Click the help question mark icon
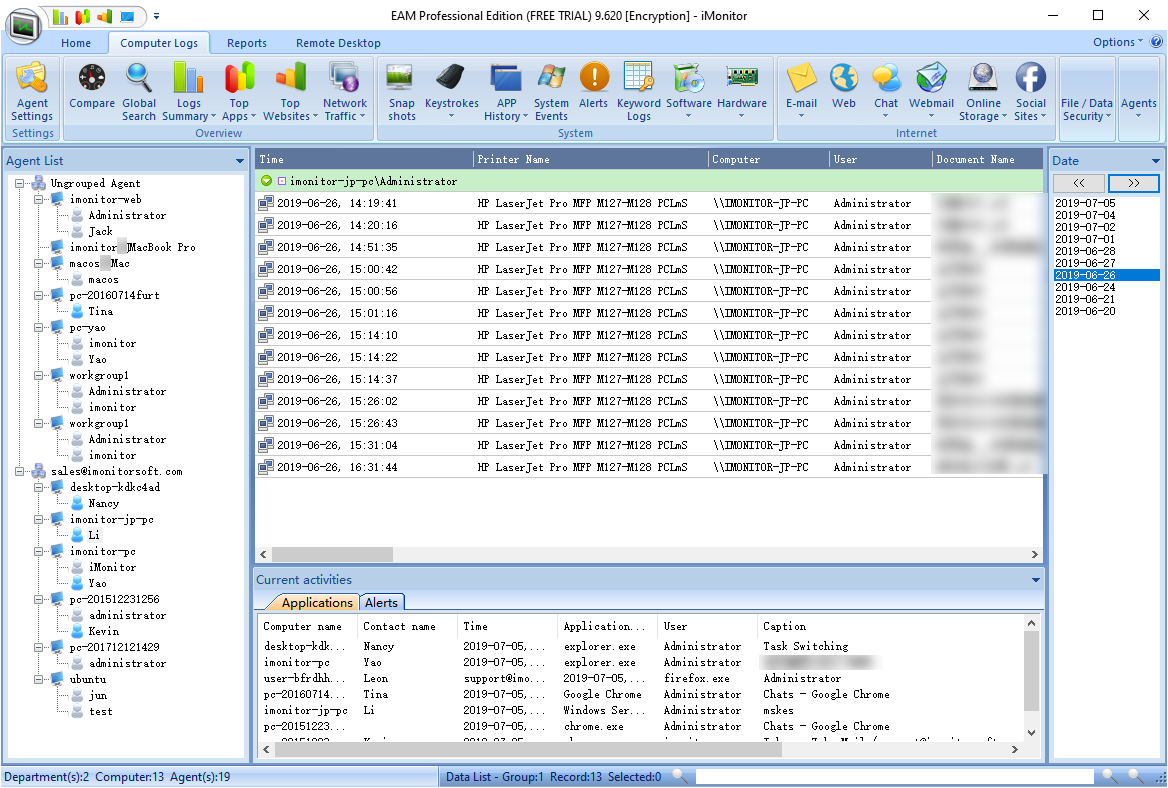 pos(1156,42)
